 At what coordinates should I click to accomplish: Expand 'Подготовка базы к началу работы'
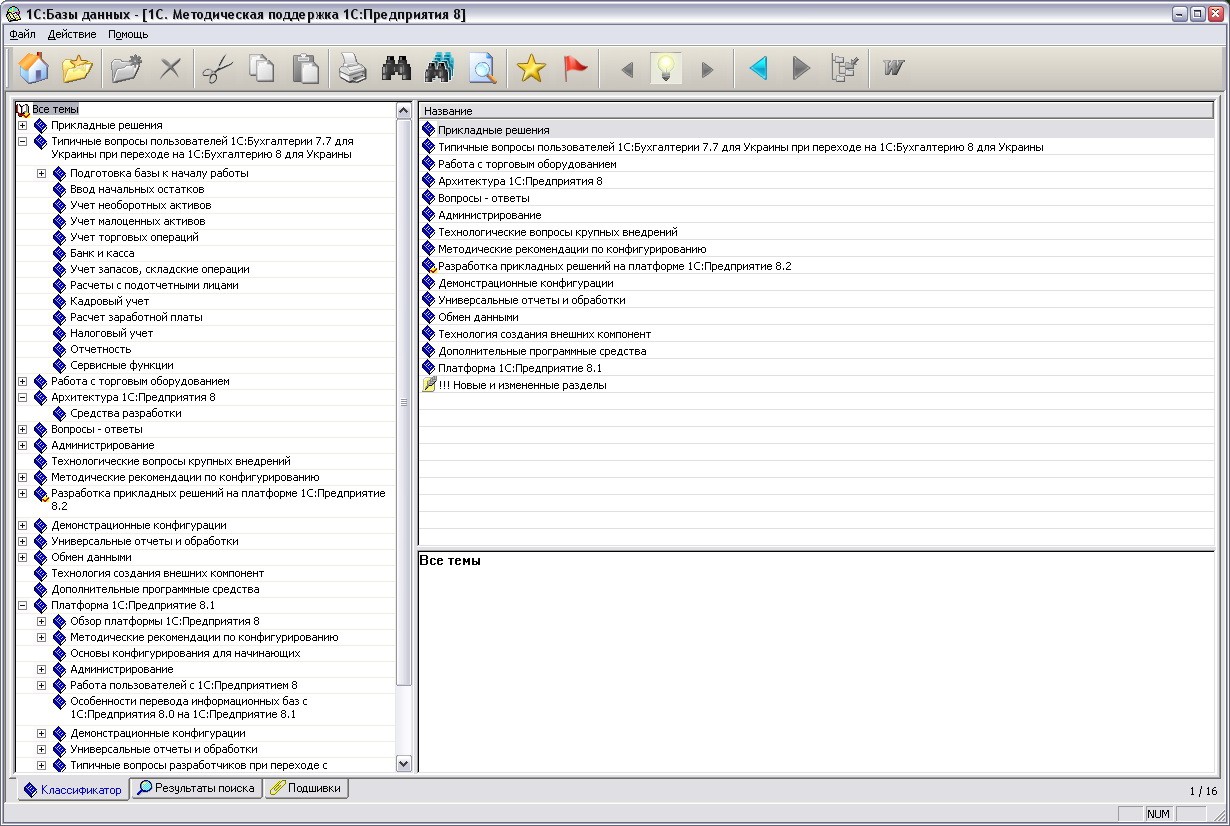(42, 173)
